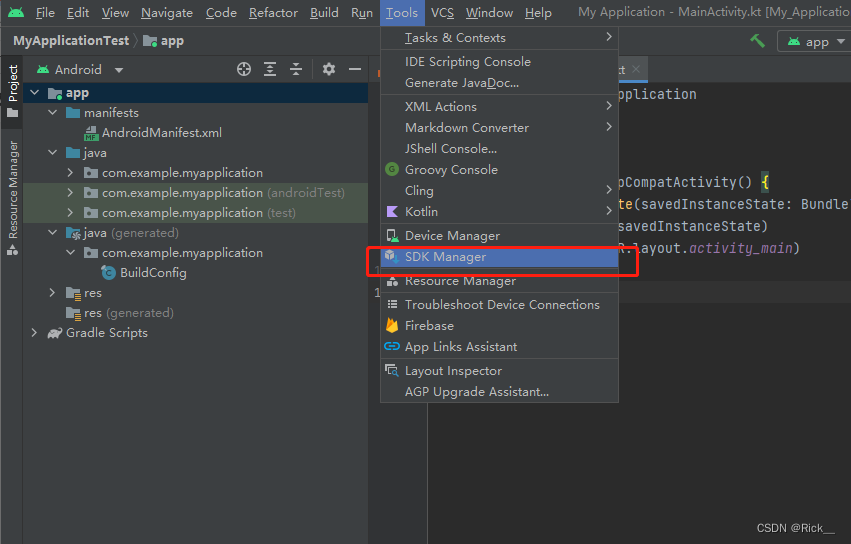Choose AGP Upgrade Assistant...
Viewport: 851px width, 544px height.
[x=499, y=392]
